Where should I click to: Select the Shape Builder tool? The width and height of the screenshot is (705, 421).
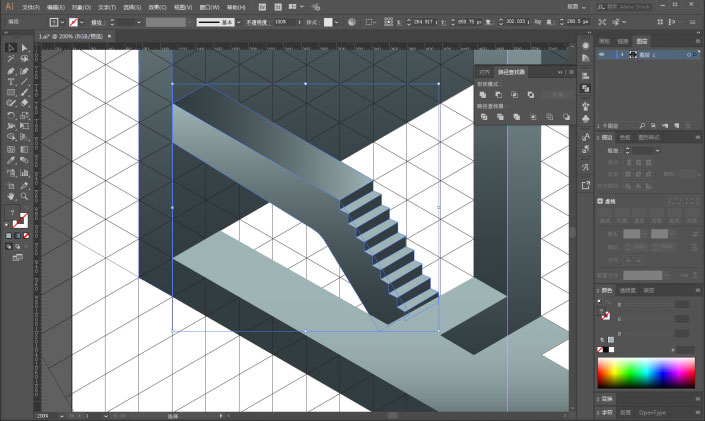pyautogui.click(x=11, y=137)
